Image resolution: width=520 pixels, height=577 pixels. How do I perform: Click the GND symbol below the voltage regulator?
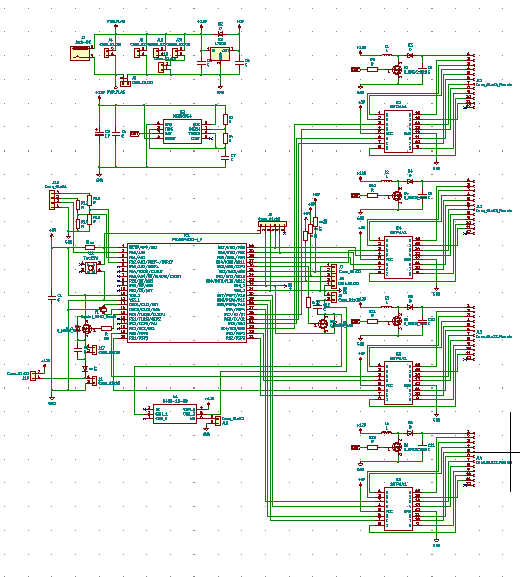point(220,89)
